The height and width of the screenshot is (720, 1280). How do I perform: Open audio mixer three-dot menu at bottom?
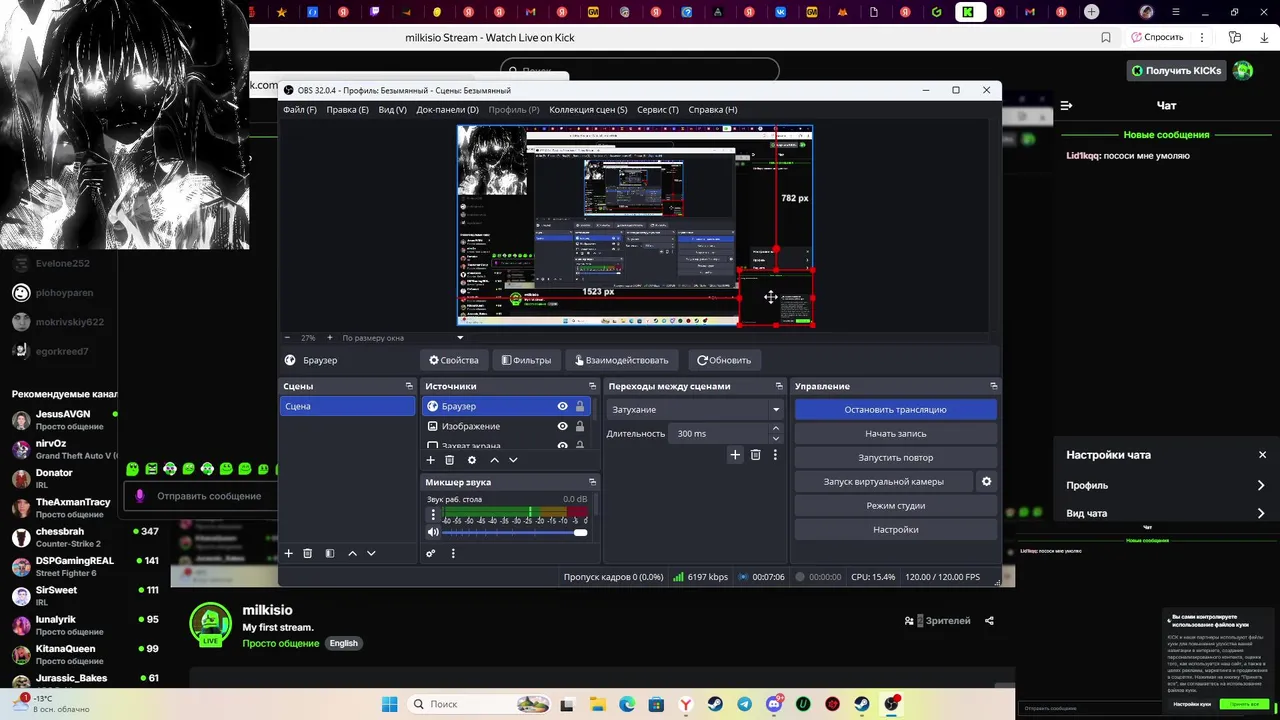click(x=453, y=553)
